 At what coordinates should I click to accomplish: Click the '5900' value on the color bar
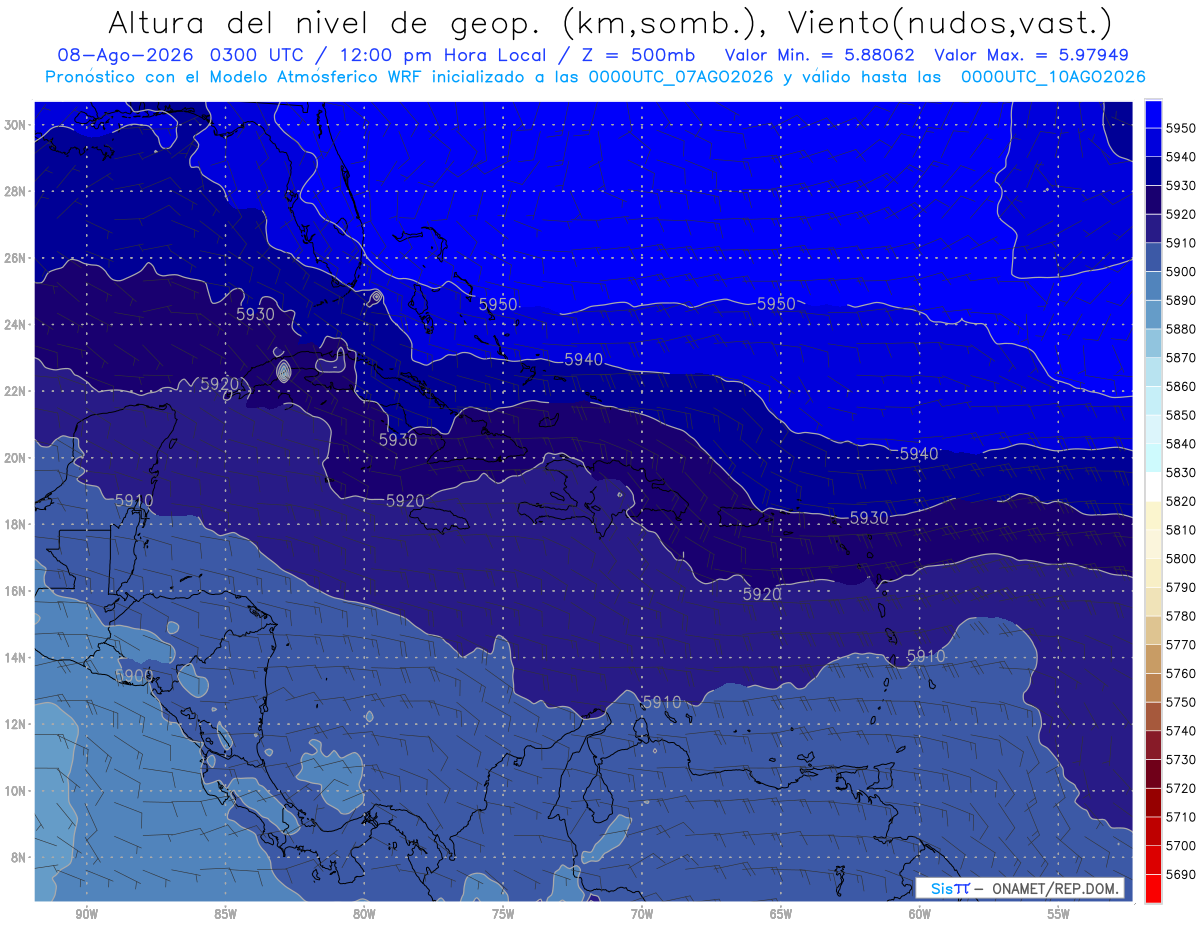click(1183, 271)
